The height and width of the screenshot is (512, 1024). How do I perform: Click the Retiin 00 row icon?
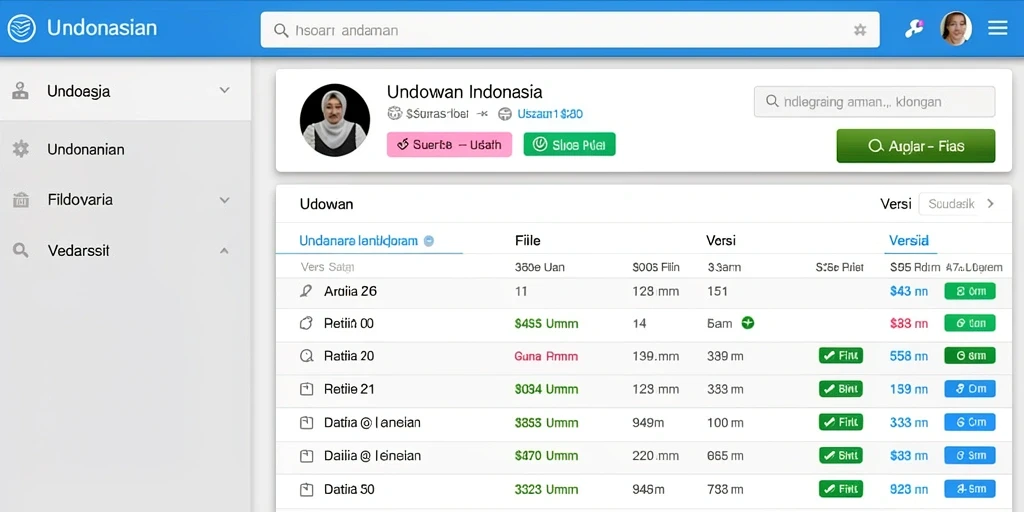[306, 323]
